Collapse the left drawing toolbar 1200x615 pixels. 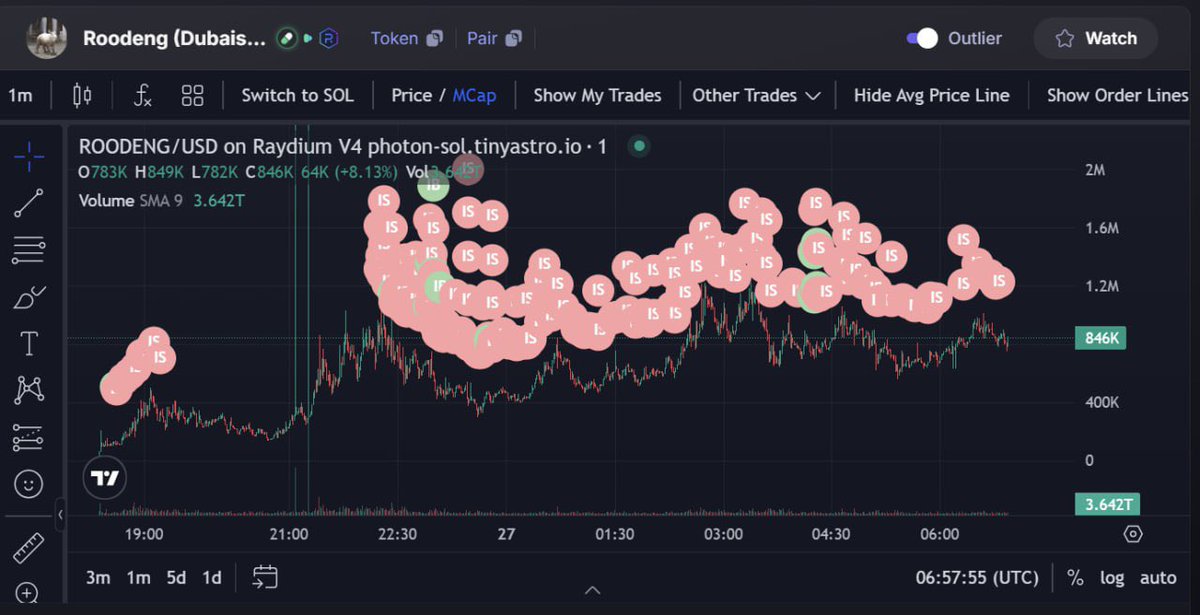60,515
